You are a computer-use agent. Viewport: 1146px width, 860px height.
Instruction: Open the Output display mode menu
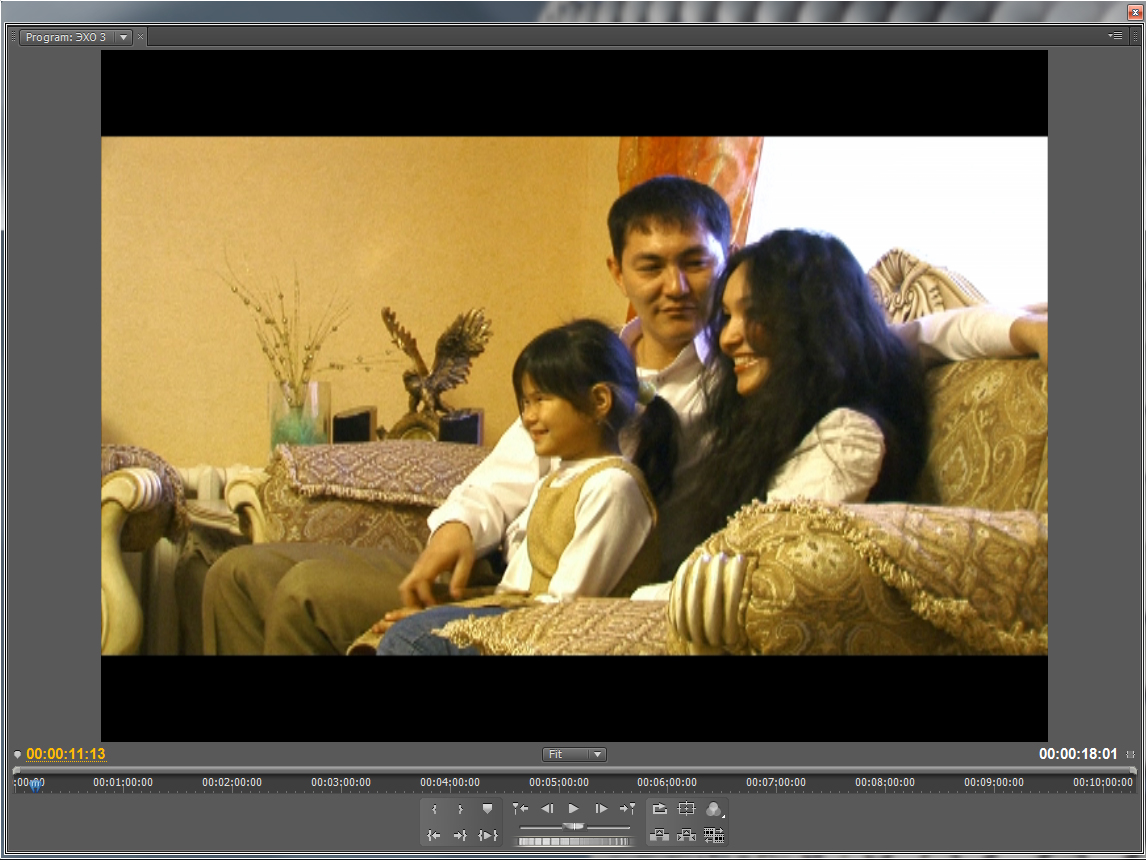[x=714, y=809]
